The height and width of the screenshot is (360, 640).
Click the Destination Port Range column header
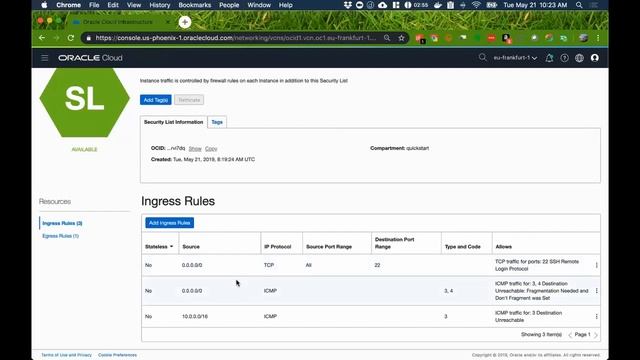tap(394, 243)
